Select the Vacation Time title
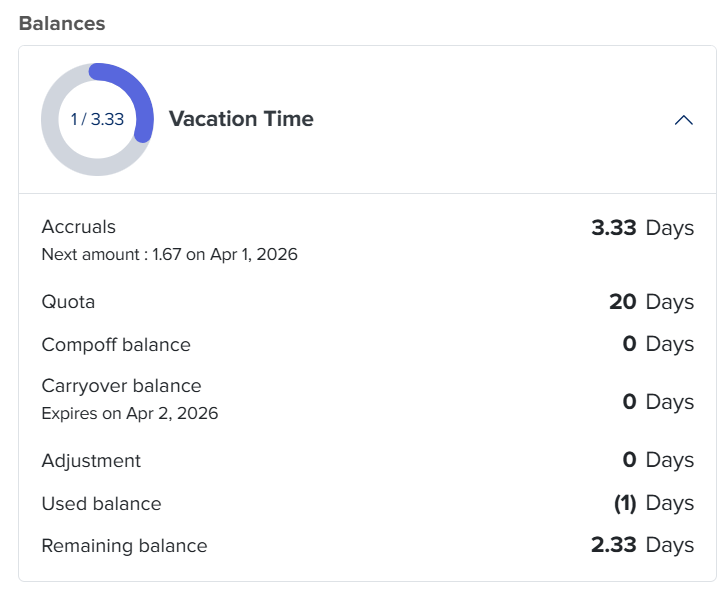The height and width of the screenshot is (590, 725). [241, 119]
